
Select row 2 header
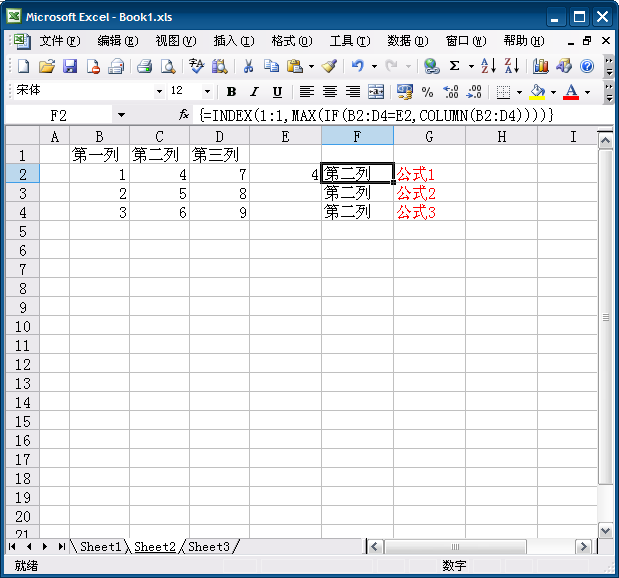[x=23, y=174]
